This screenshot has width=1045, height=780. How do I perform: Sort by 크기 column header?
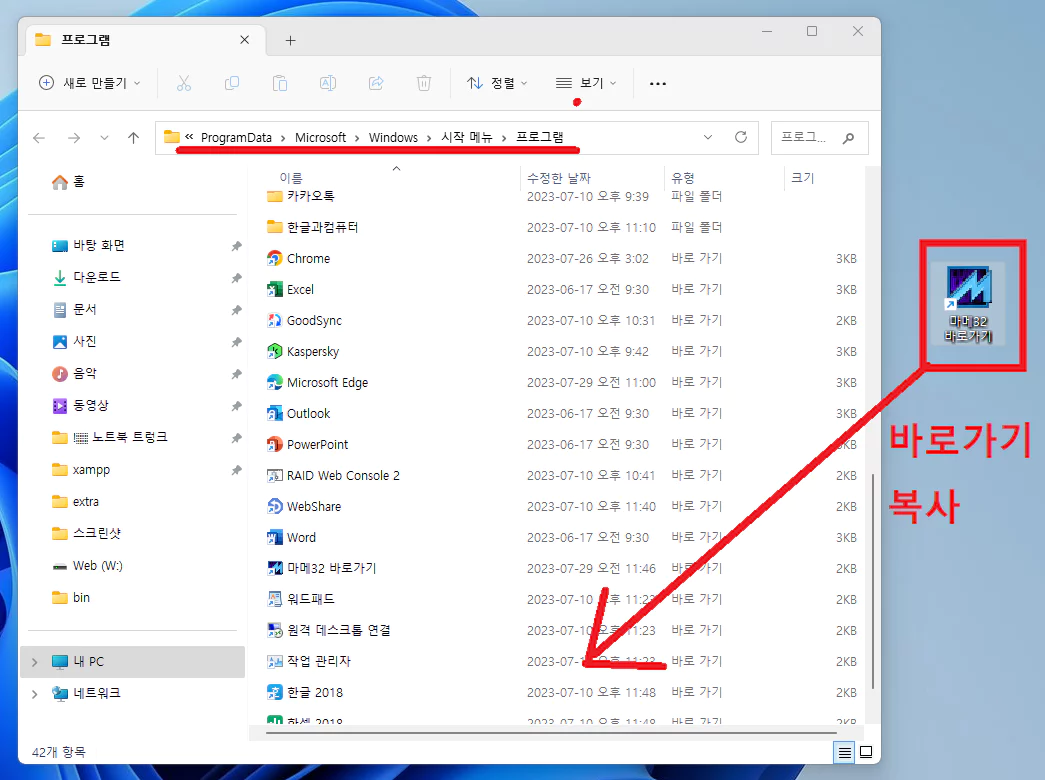pyautogui.click(x=802, y=178)
